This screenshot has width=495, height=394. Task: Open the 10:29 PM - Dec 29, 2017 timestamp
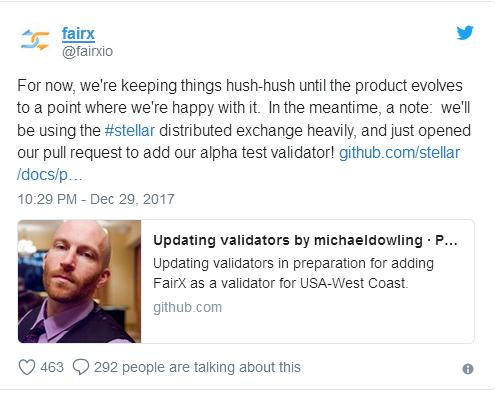(96, 199)
